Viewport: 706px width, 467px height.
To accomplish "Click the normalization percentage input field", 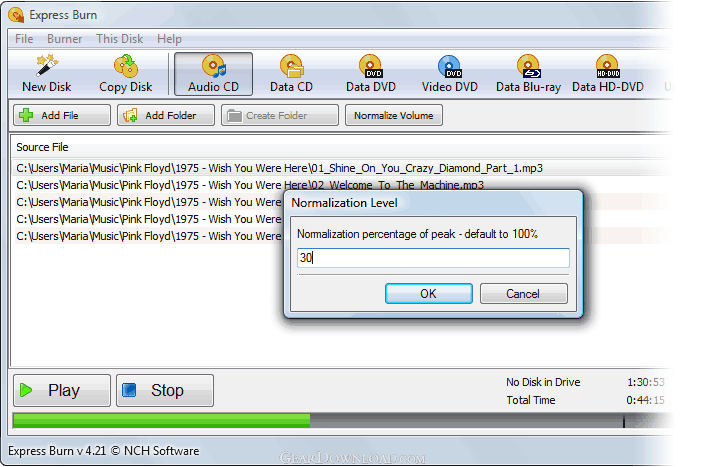I will pos(433,258).
